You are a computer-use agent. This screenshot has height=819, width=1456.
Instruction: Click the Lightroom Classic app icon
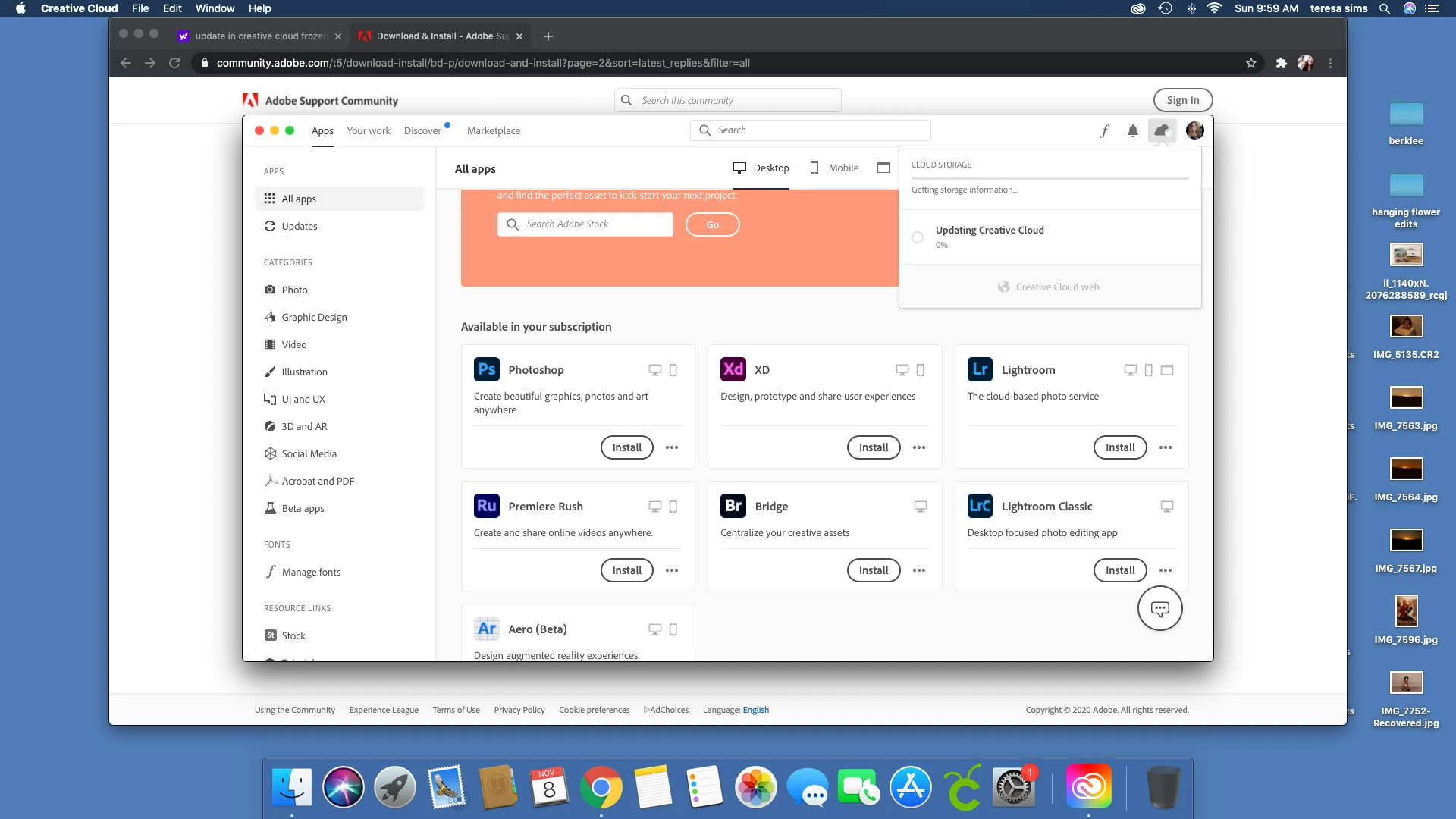980,506
